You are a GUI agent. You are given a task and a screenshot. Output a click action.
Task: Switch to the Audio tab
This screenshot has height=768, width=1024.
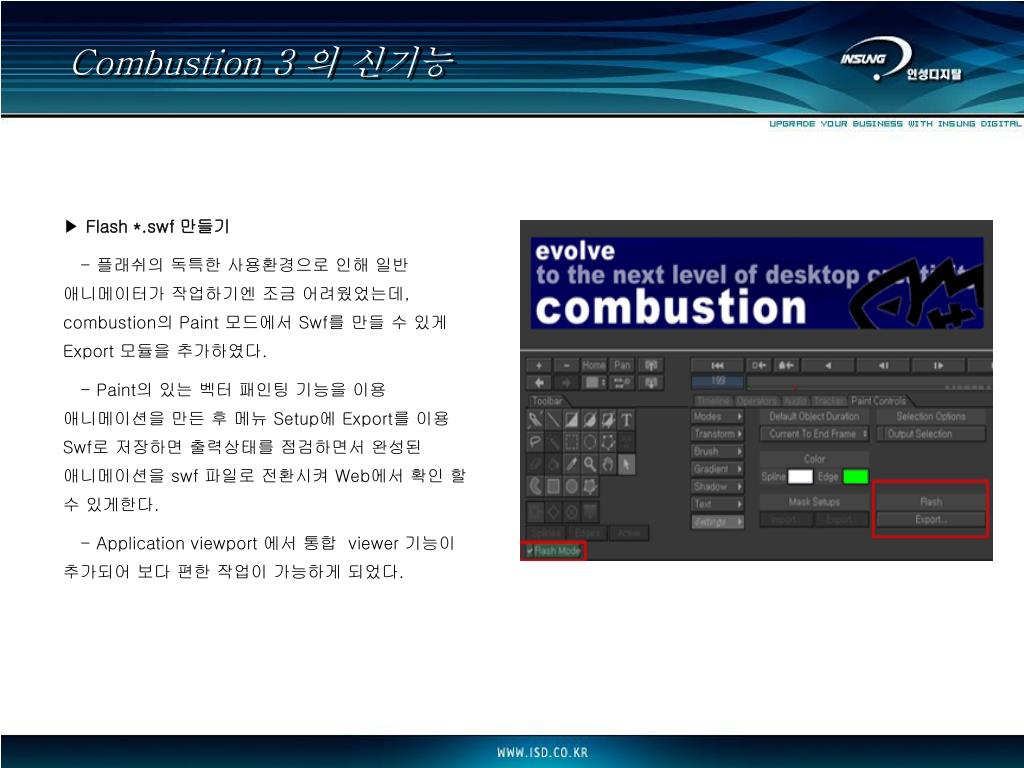(795, 401)
